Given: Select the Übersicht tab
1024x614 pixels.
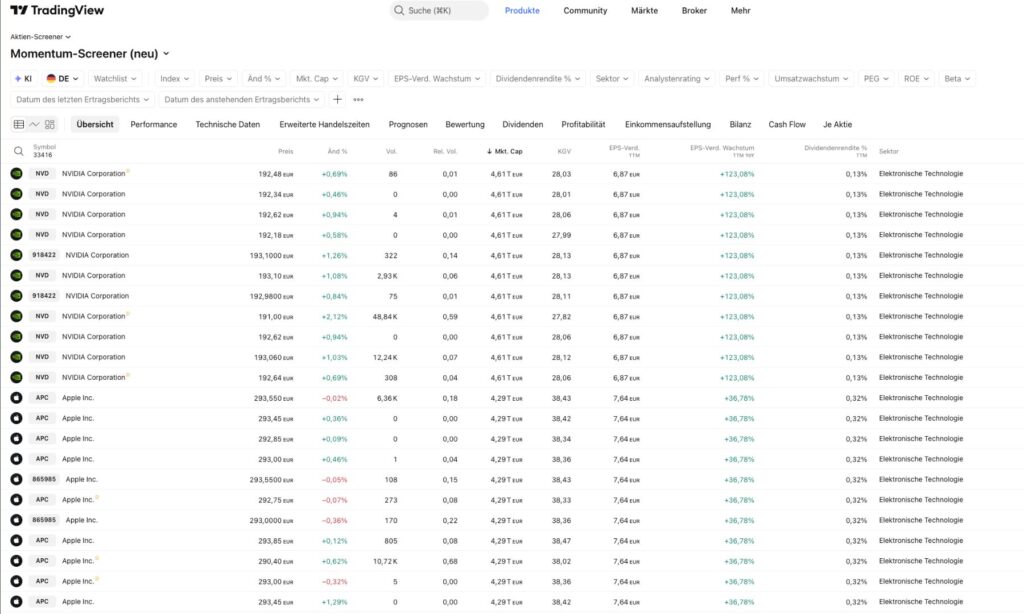Looking at the screenshot, I should click(95, 124).
